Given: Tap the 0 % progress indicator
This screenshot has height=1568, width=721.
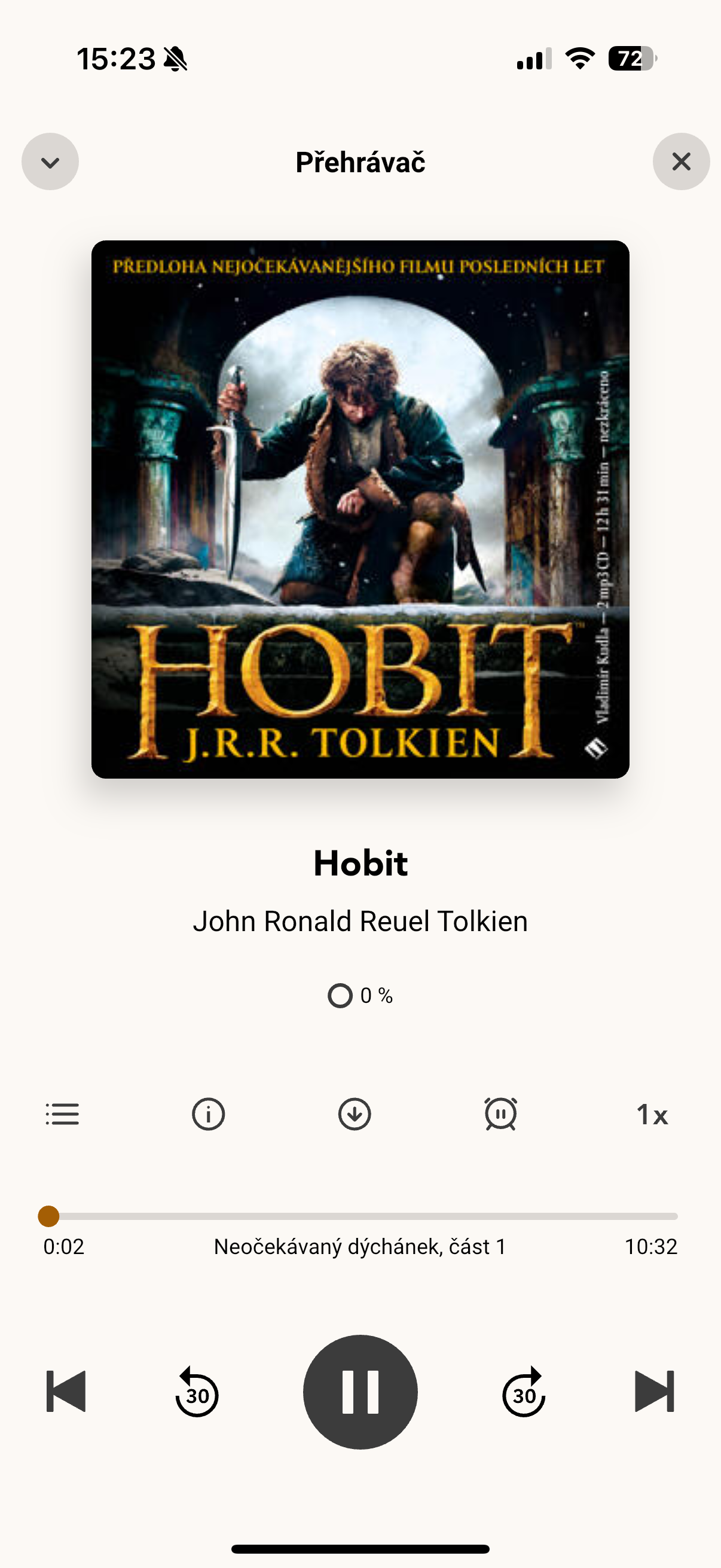Looking at the screenshot, I should coord(360,996).
